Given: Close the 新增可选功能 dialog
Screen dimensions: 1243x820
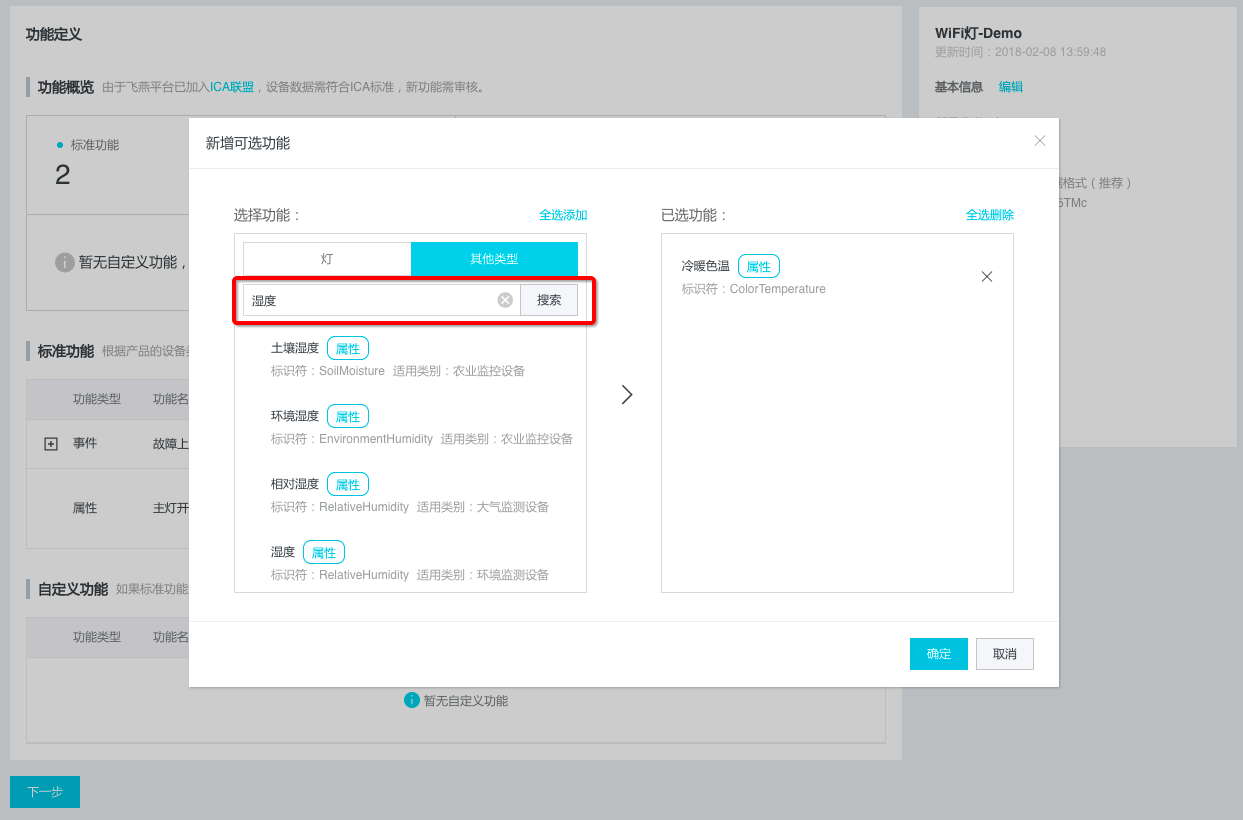Looking at the screenshot, I should tap(1039, 141).
